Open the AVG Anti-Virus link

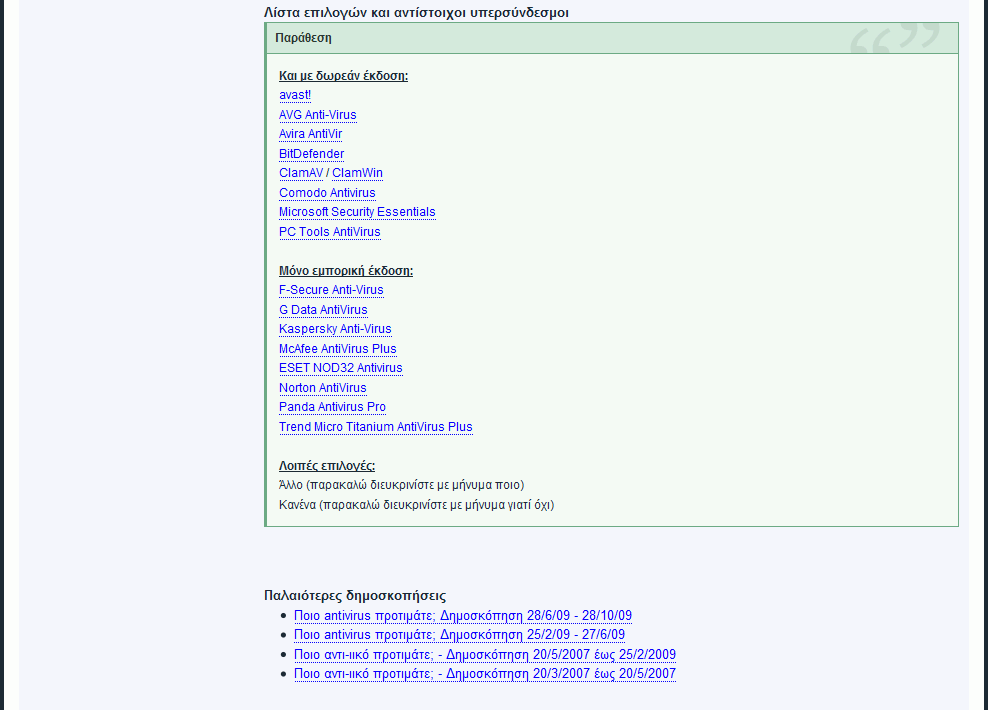pos(318,115)
